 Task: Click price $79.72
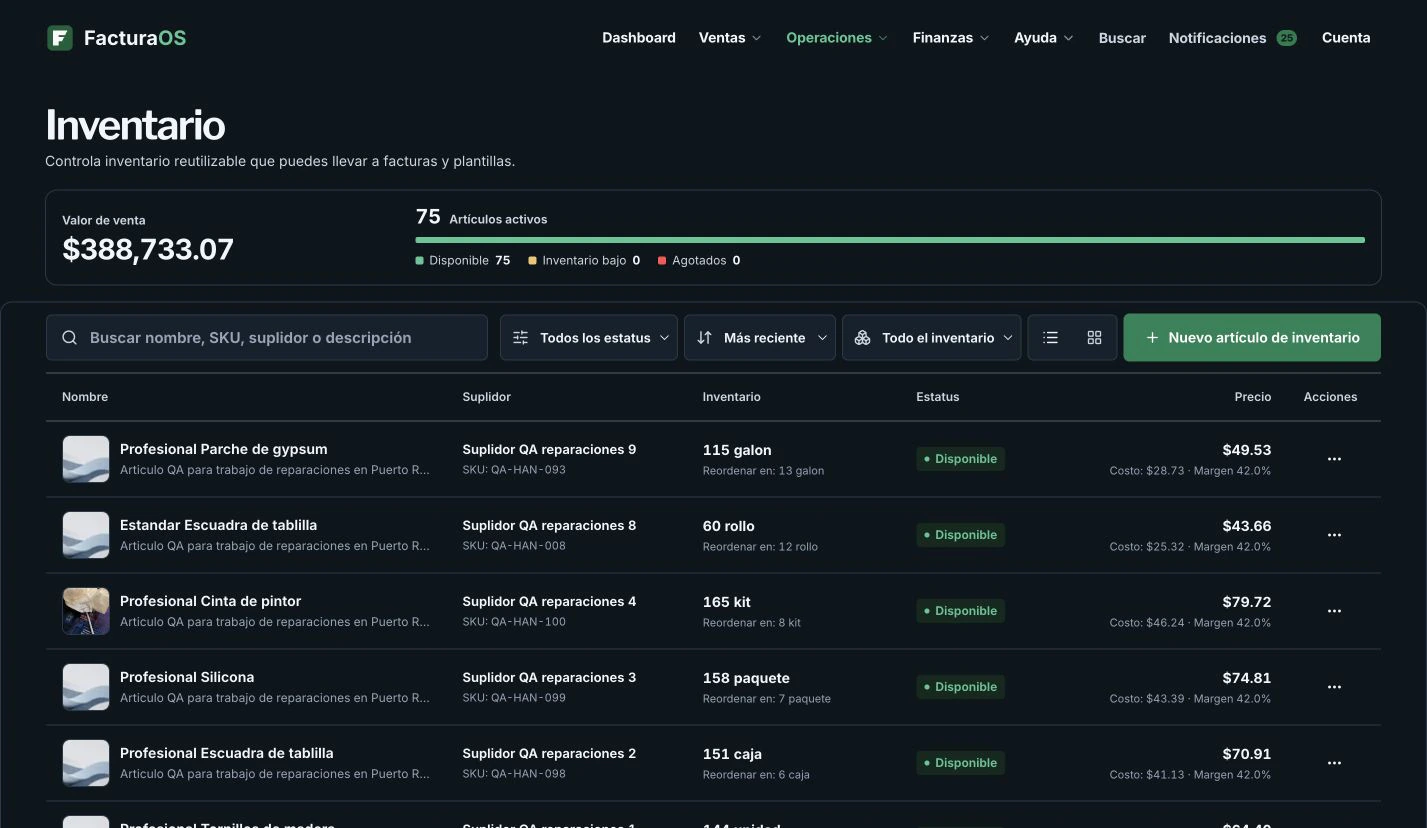coord(1247,602)
